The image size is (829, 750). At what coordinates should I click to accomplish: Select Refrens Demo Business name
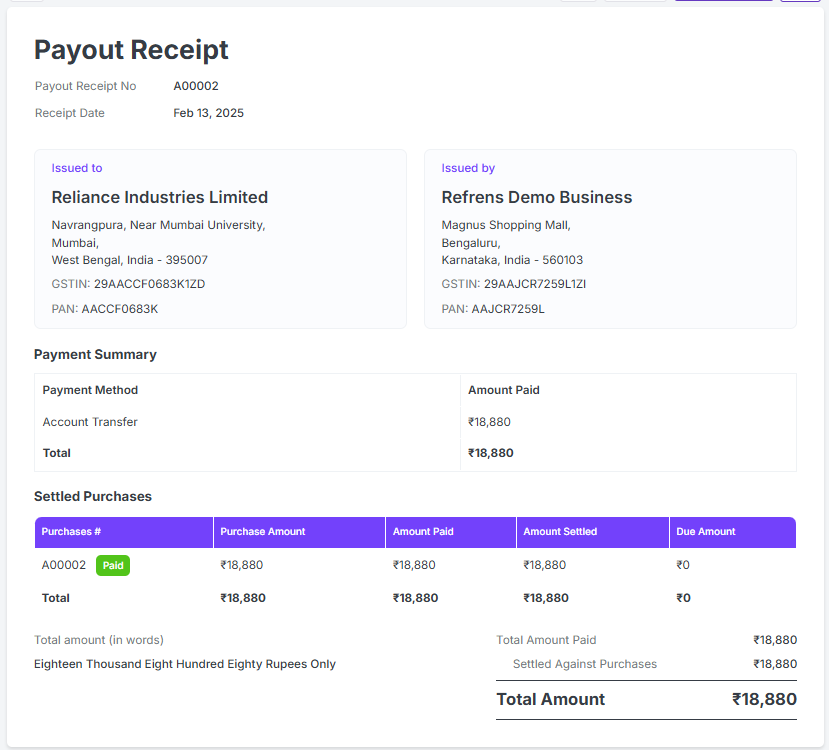click(x=537, y=197)
